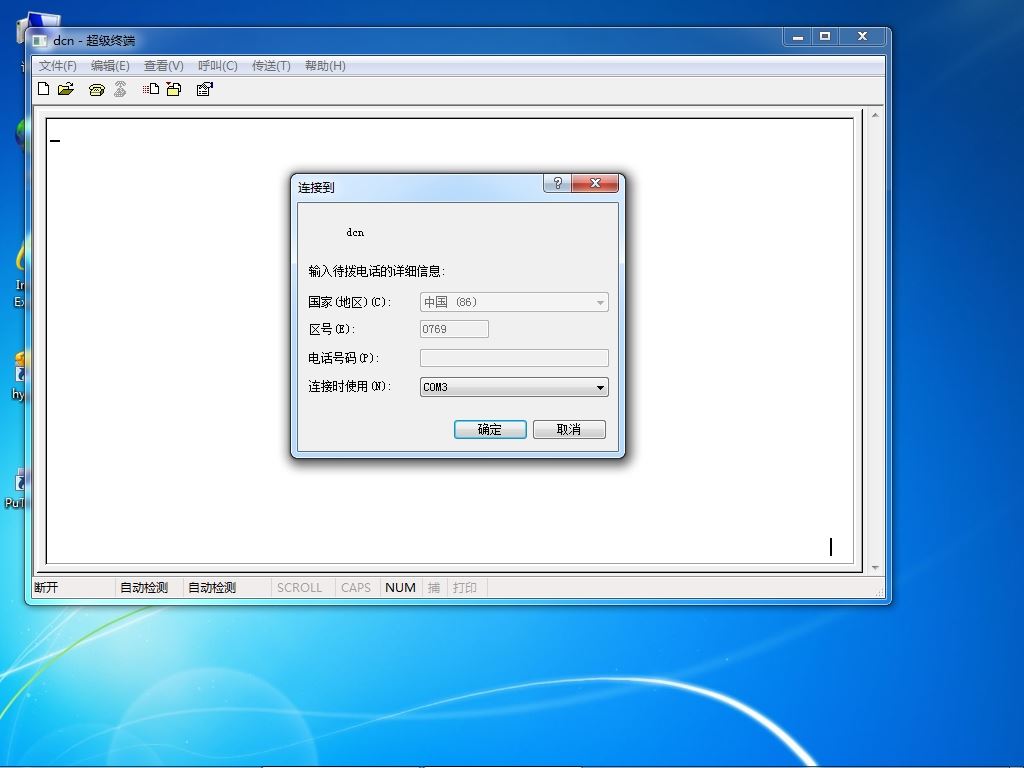Click the CAPS status bar indicator

(356, 587)
